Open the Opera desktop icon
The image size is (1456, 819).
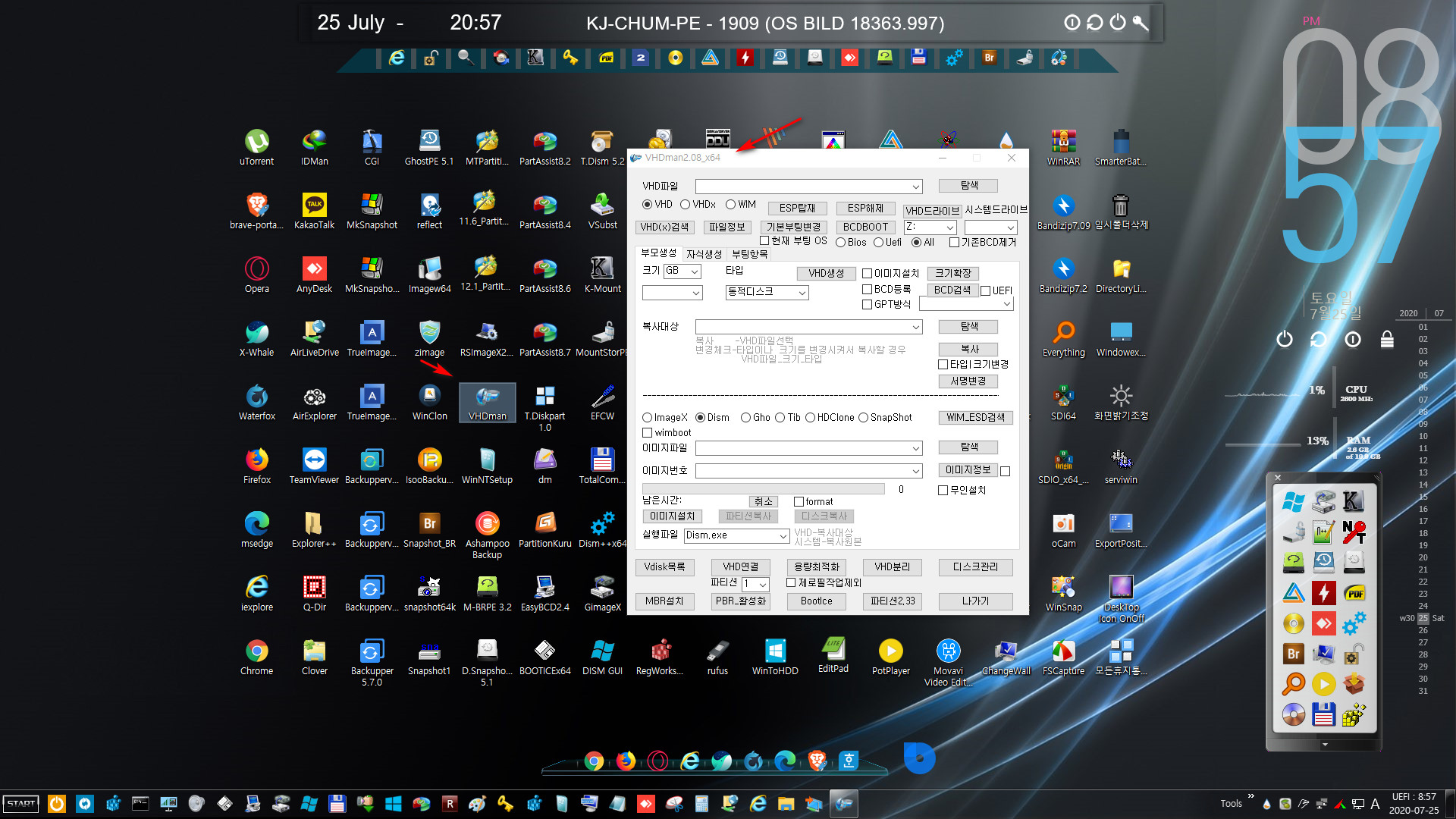256,275
